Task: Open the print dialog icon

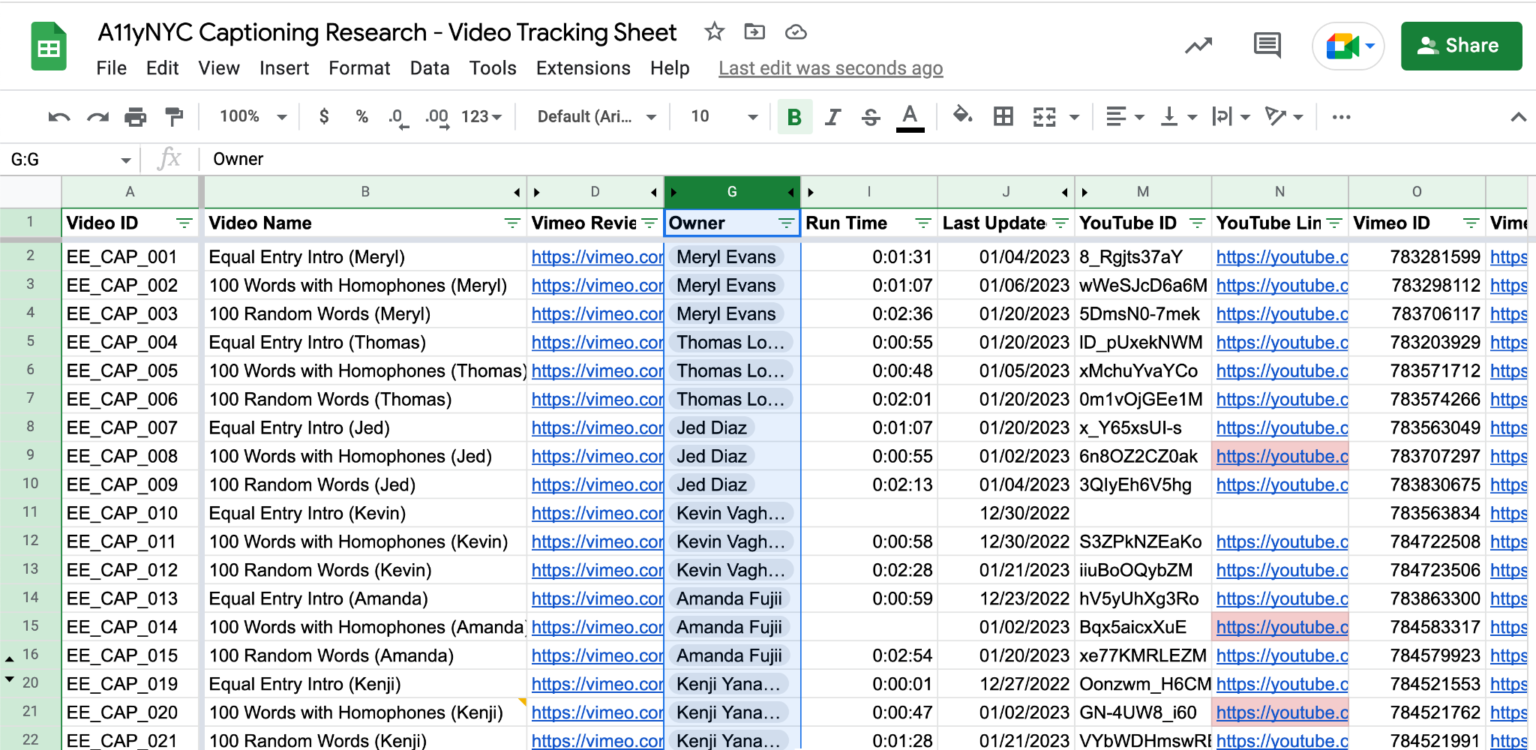Action: [135, 116]
